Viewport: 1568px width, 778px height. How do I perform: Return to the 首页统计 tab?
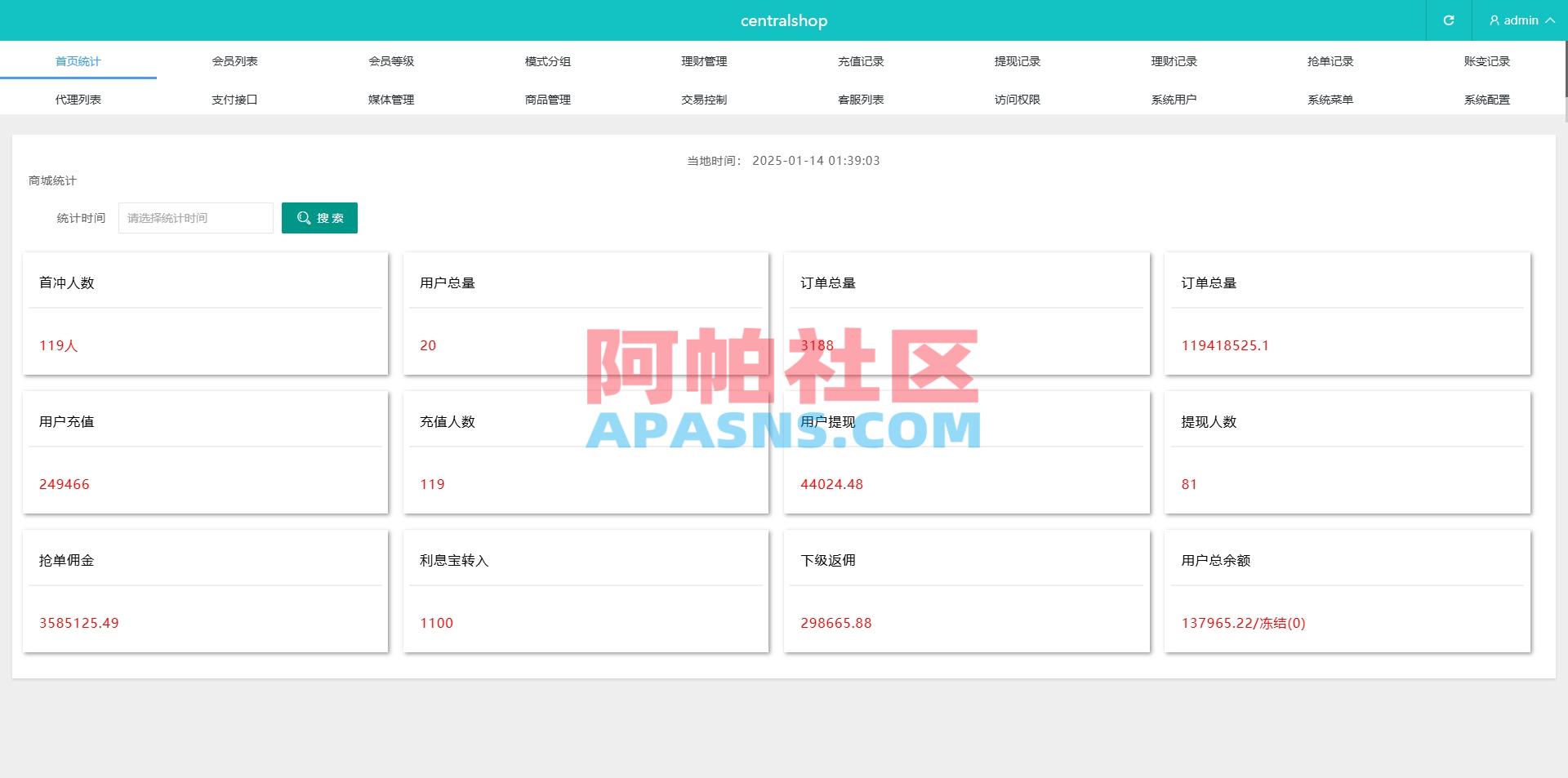coord(78,60)
